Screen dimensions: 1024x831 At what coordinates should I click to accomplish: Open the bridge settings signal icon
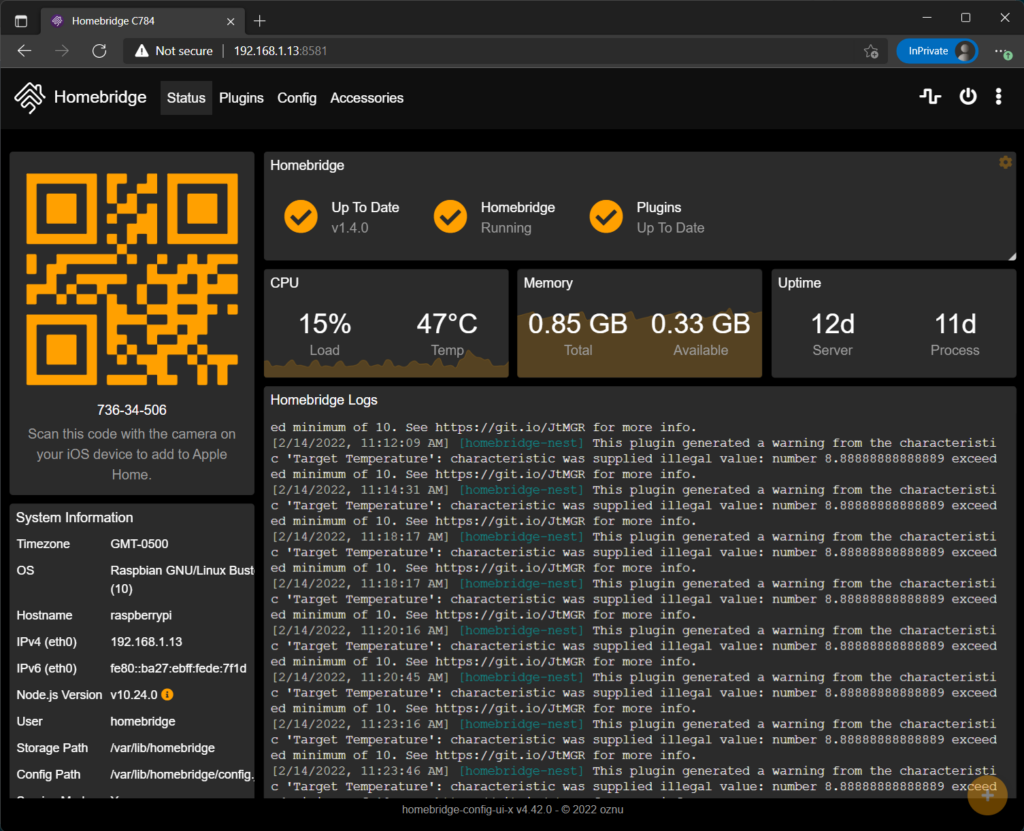pos(930,97)
